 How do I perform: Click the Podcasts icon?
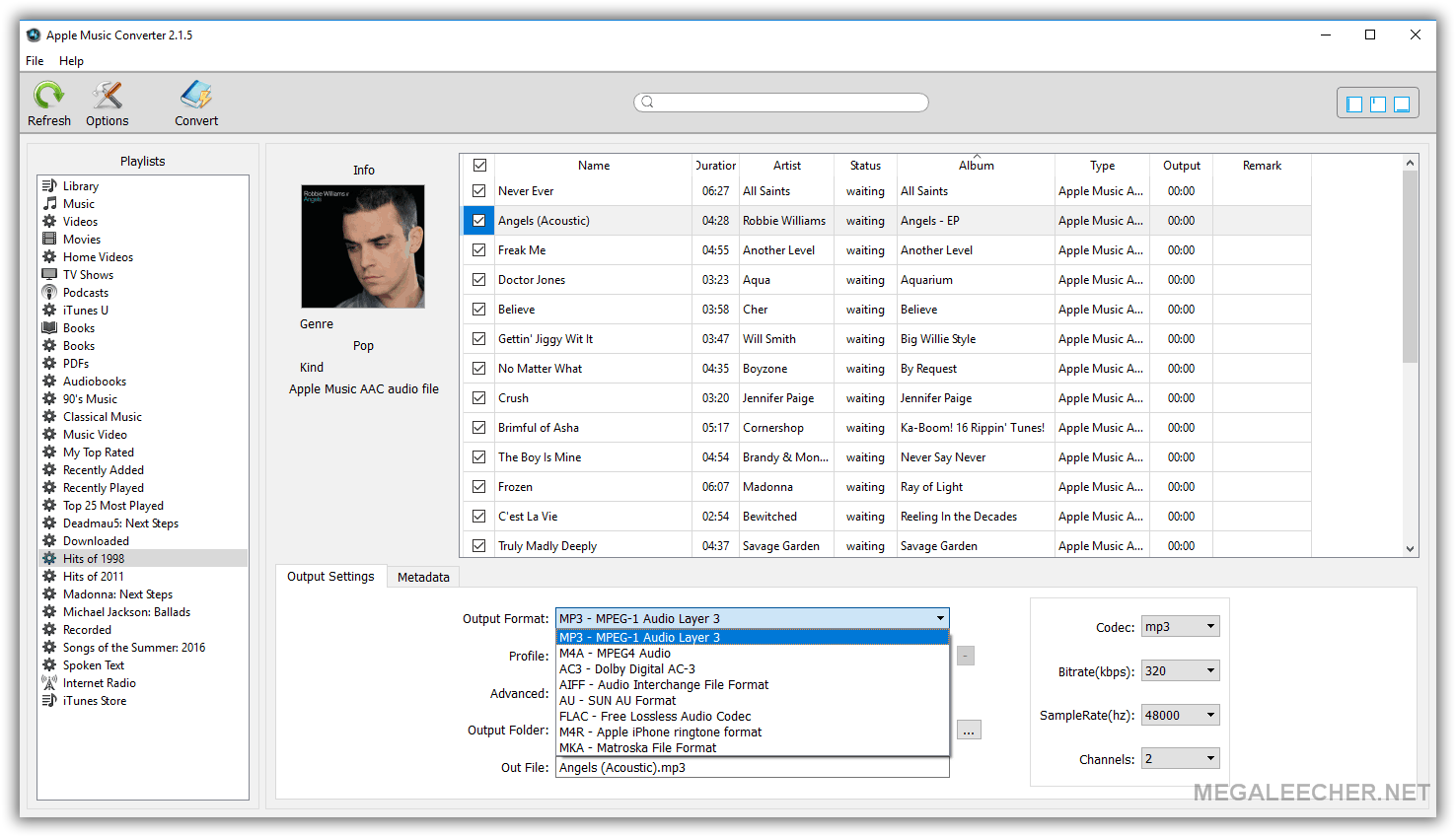(x=49, y=292)
